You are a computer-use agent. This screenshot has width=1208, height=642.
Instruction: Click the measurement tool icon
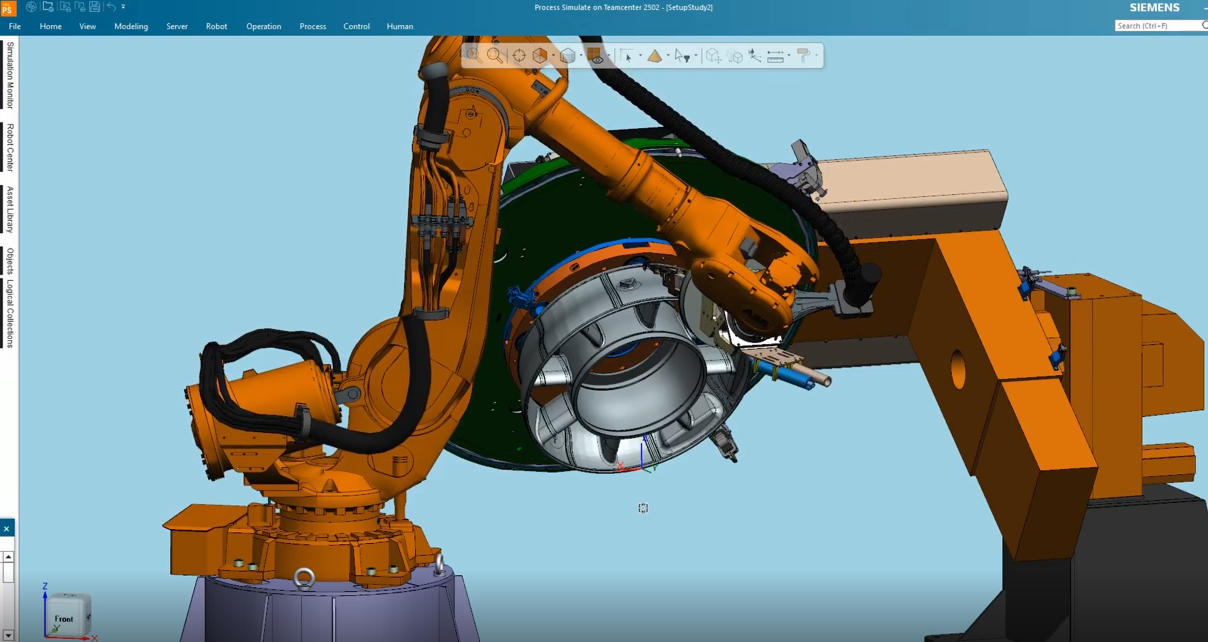click(x=776, y=57)
